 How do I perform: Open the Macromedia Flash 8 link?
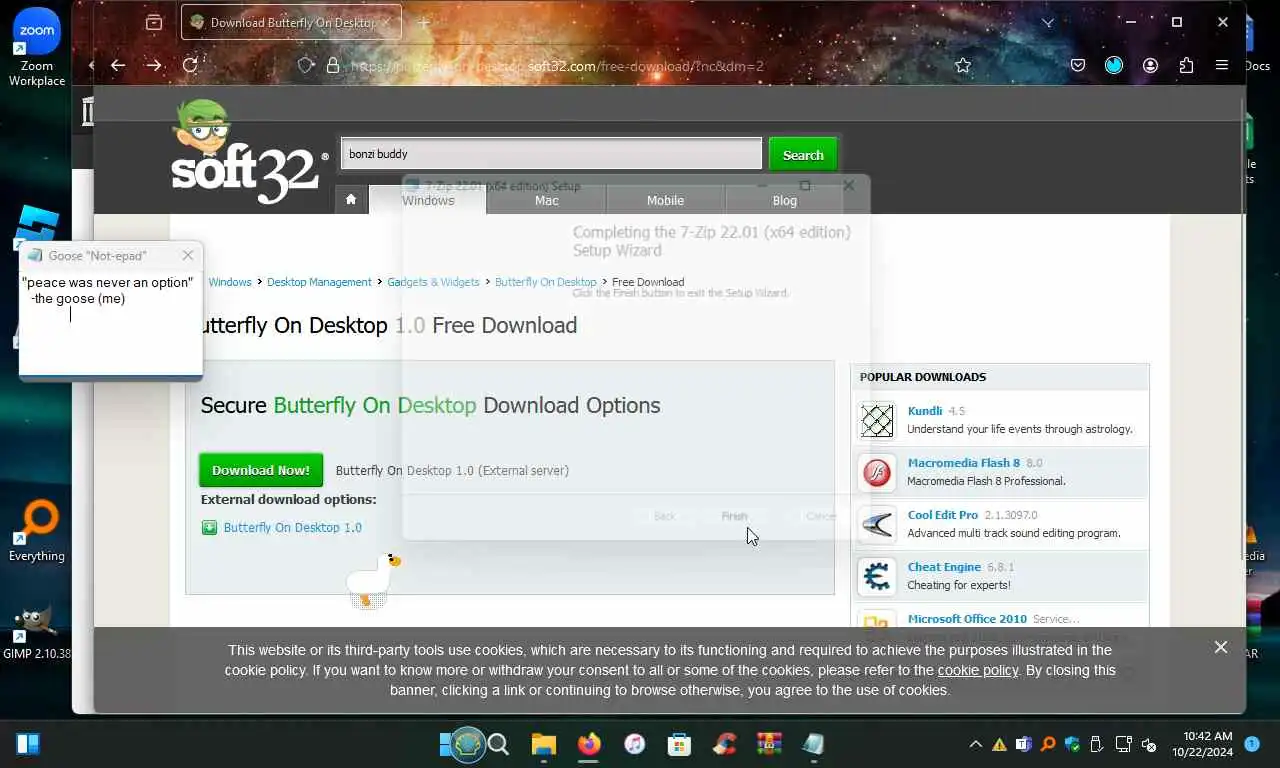click(964, 463)
